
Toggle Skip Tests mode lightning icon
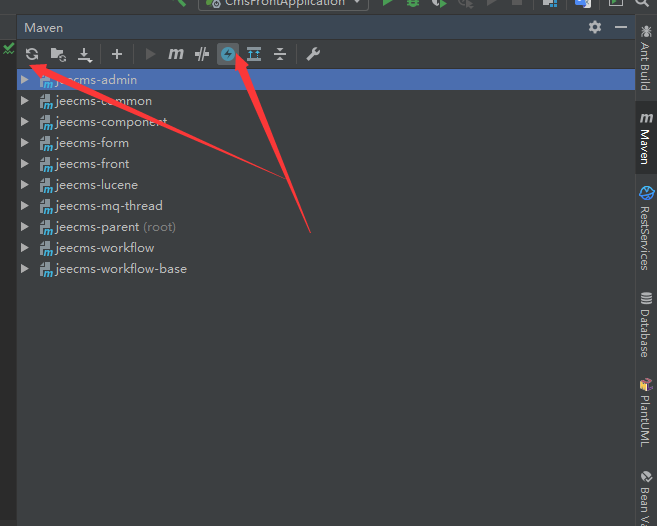[228, 54]
